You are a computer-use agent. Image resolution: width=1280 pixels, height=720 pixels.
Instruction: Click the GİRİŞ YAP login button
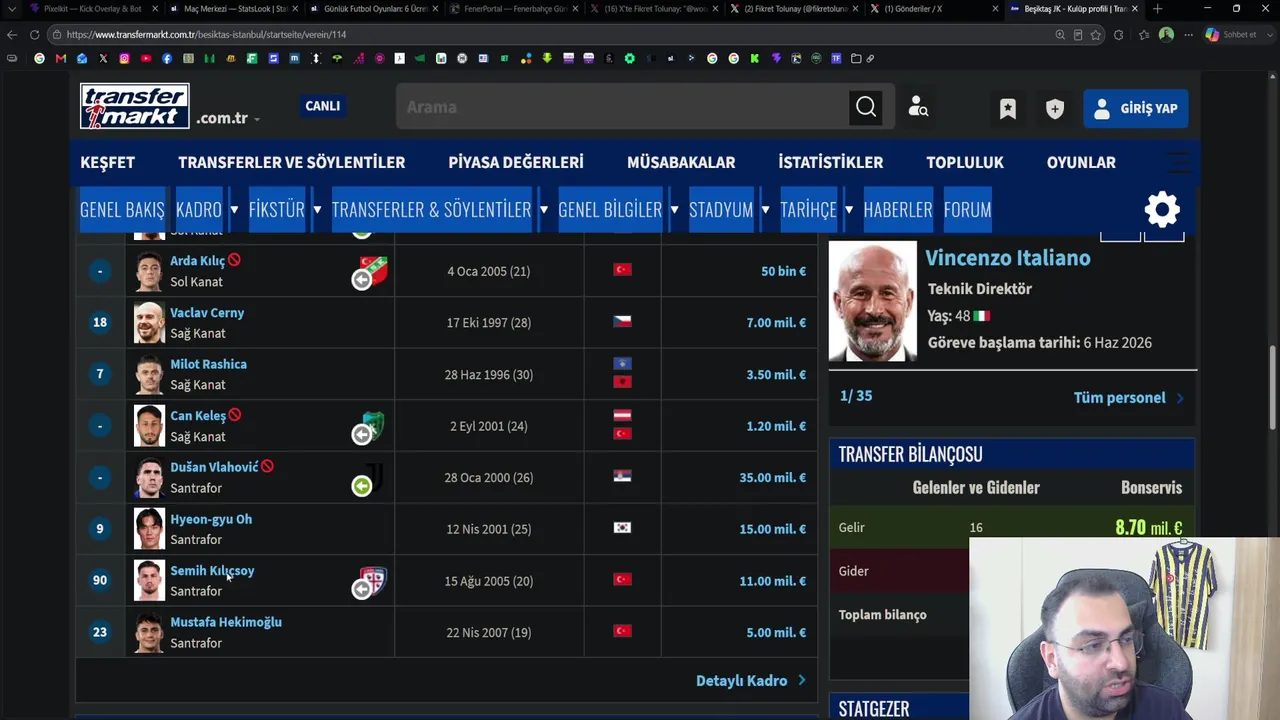(x=1136, y=108)
